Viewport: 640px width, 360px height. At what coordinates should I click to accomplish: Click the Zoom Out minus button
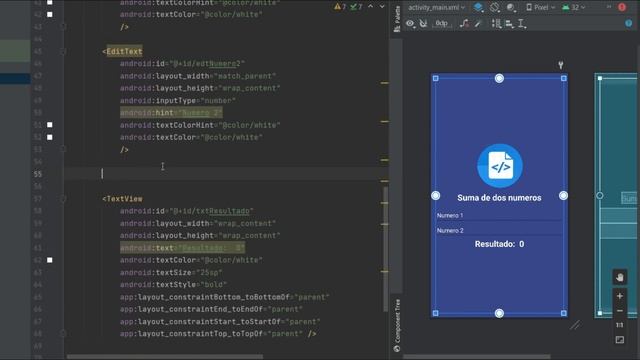[620, 311]
